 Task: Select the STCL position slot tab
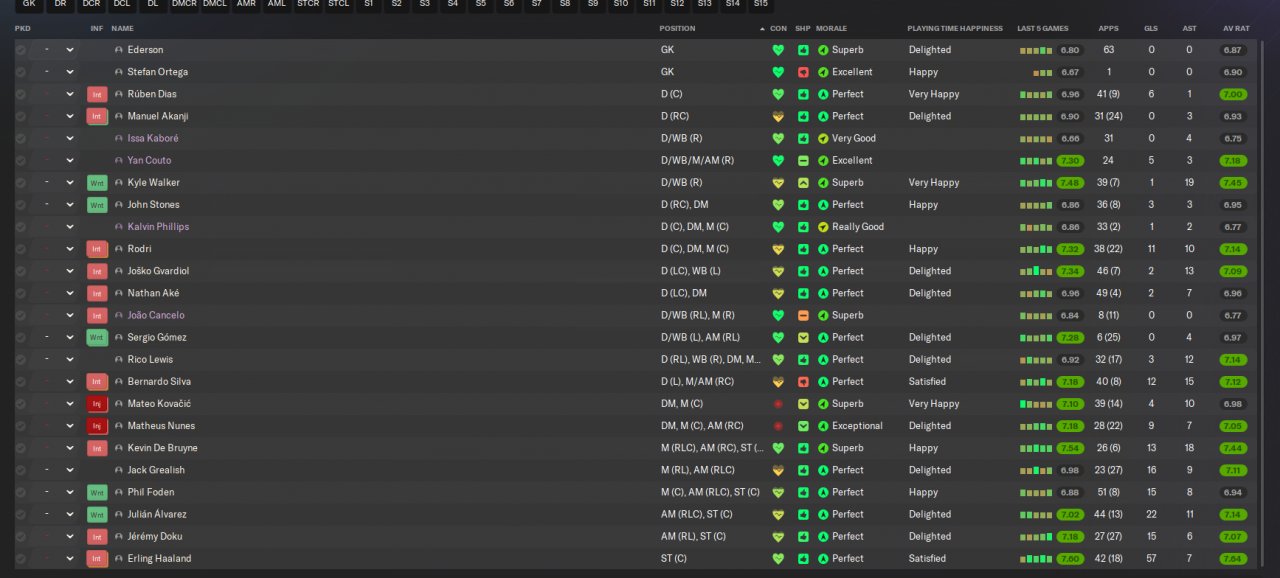tap(339, 5)
